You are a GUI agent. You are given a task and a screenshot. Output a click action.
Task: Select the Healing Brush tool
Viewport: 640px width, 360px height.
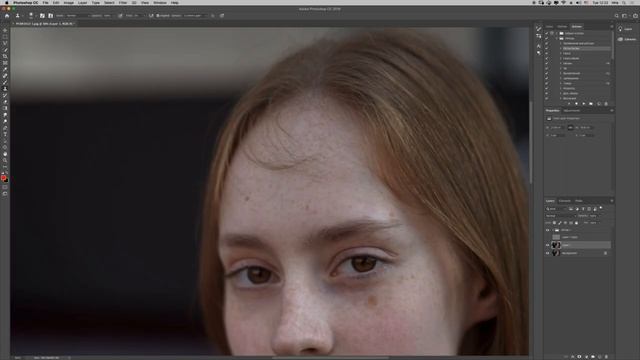click(5, 76)
